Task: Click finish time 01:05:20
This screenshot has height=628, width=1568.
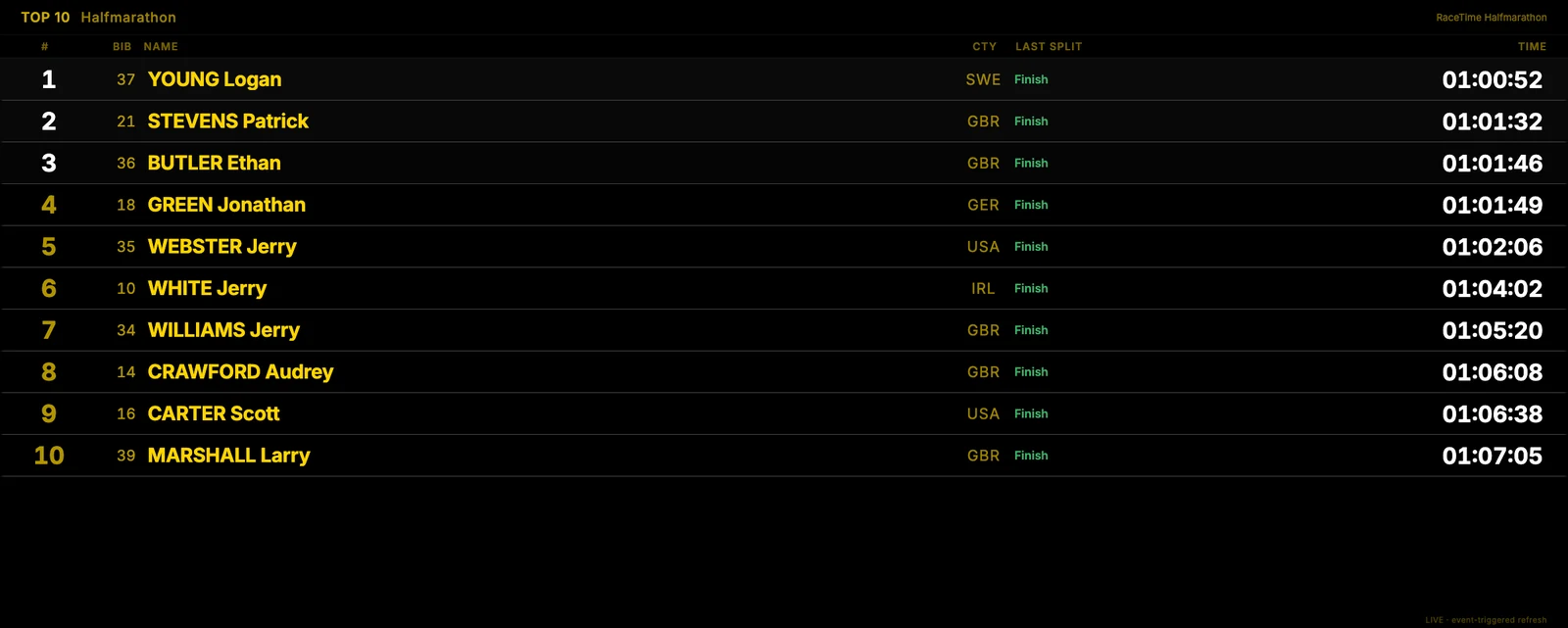Action: (x=1493, y=330)
